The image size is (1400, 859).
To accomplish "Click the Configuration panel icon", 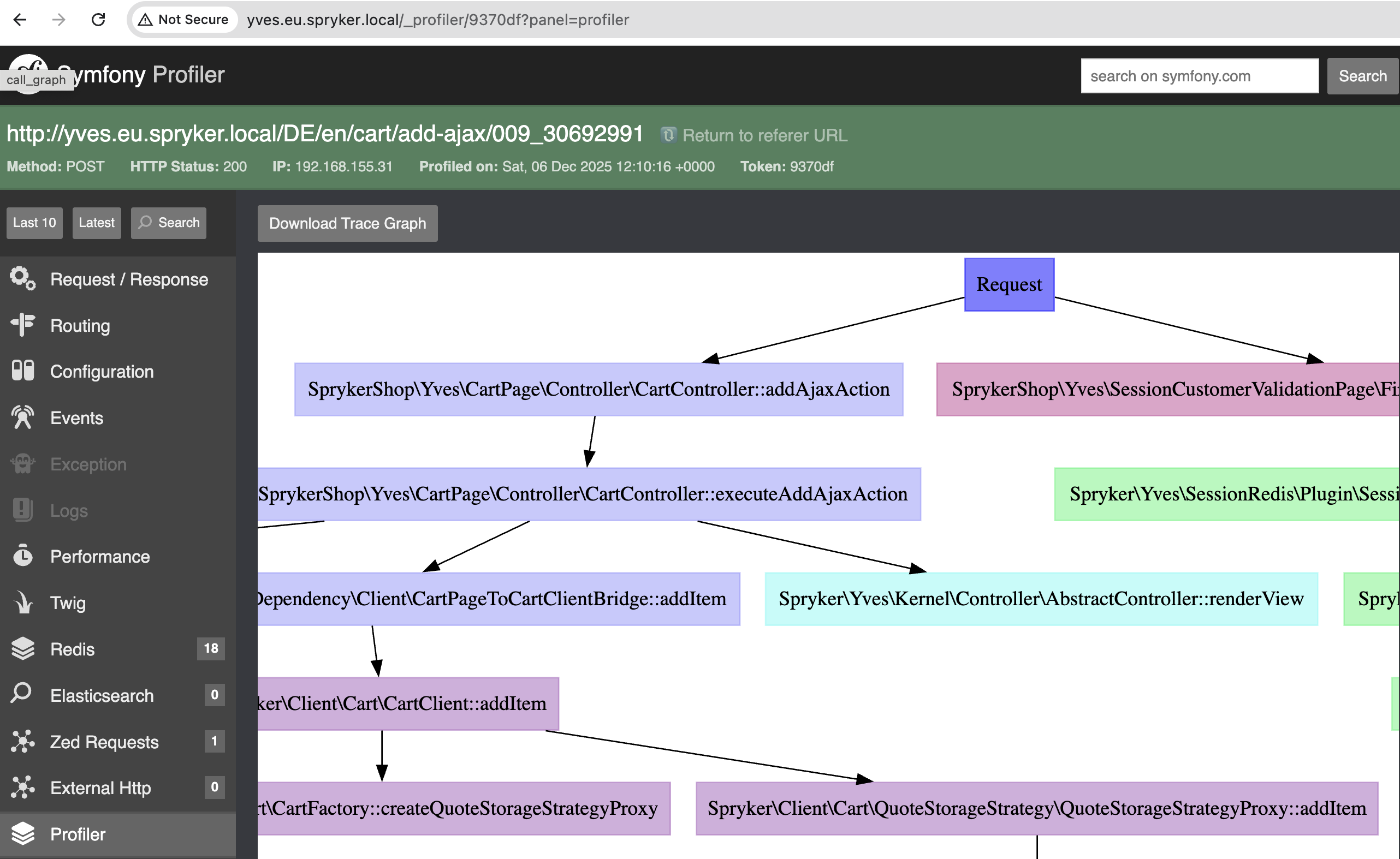I will pos(23,371).
